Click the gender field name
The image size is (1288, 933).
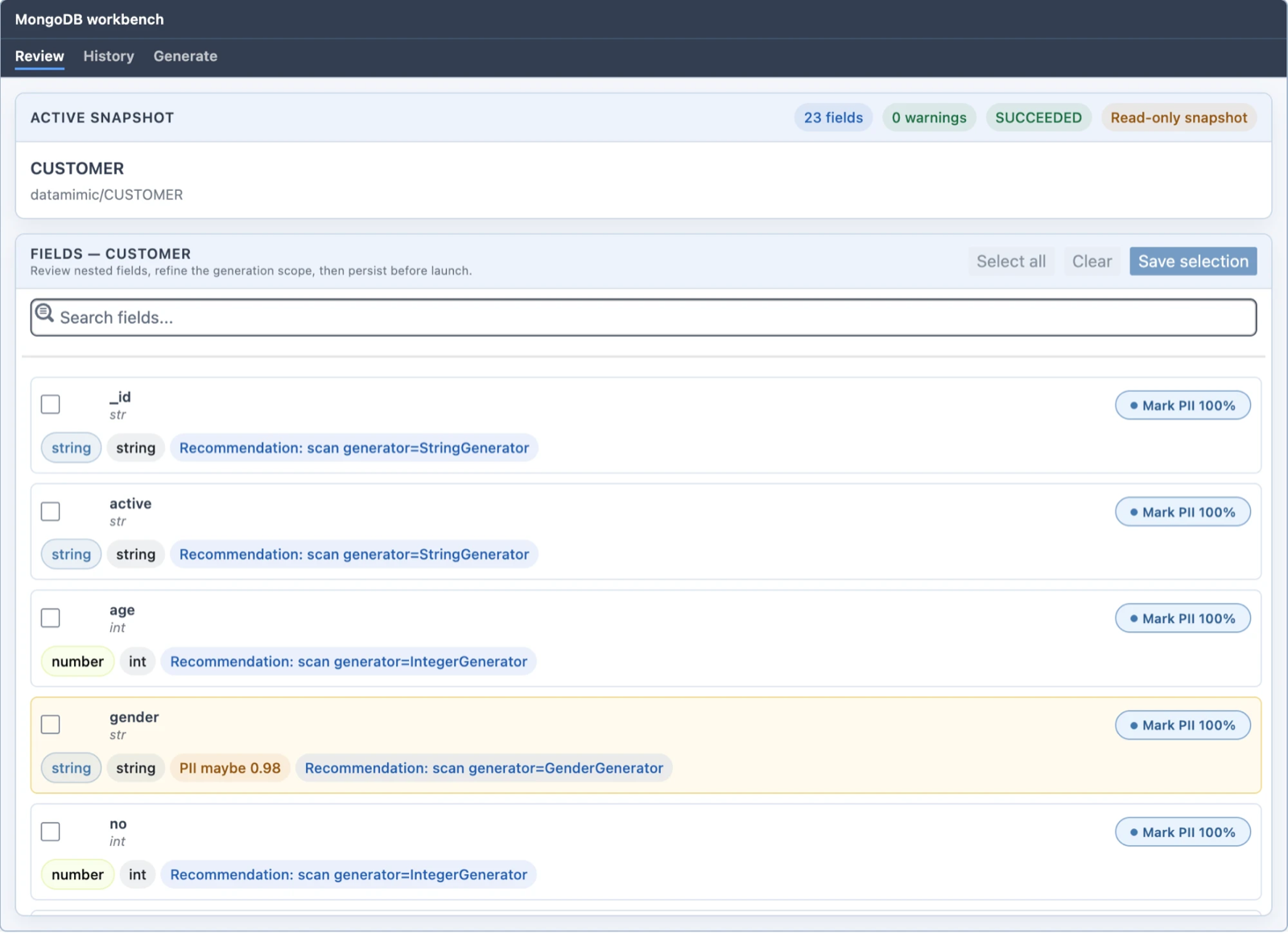coord(134,717)
